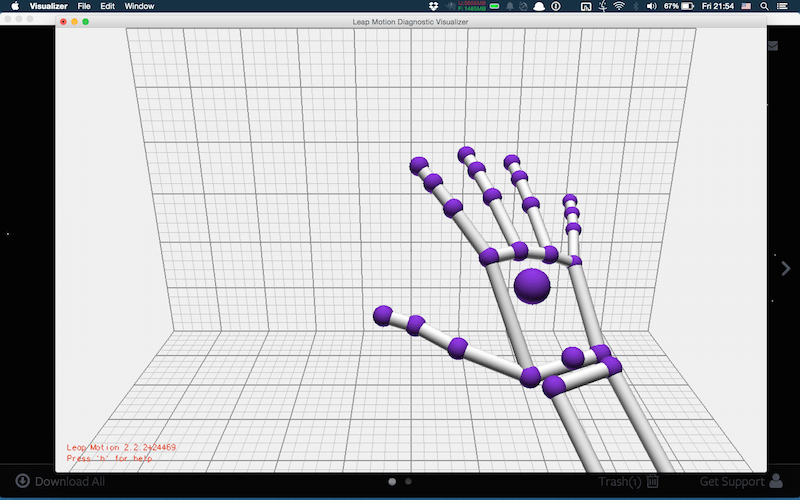Minimize the Visualizer with yellow button
Screen dimensions: 800x500
click(x=74, y=21)
